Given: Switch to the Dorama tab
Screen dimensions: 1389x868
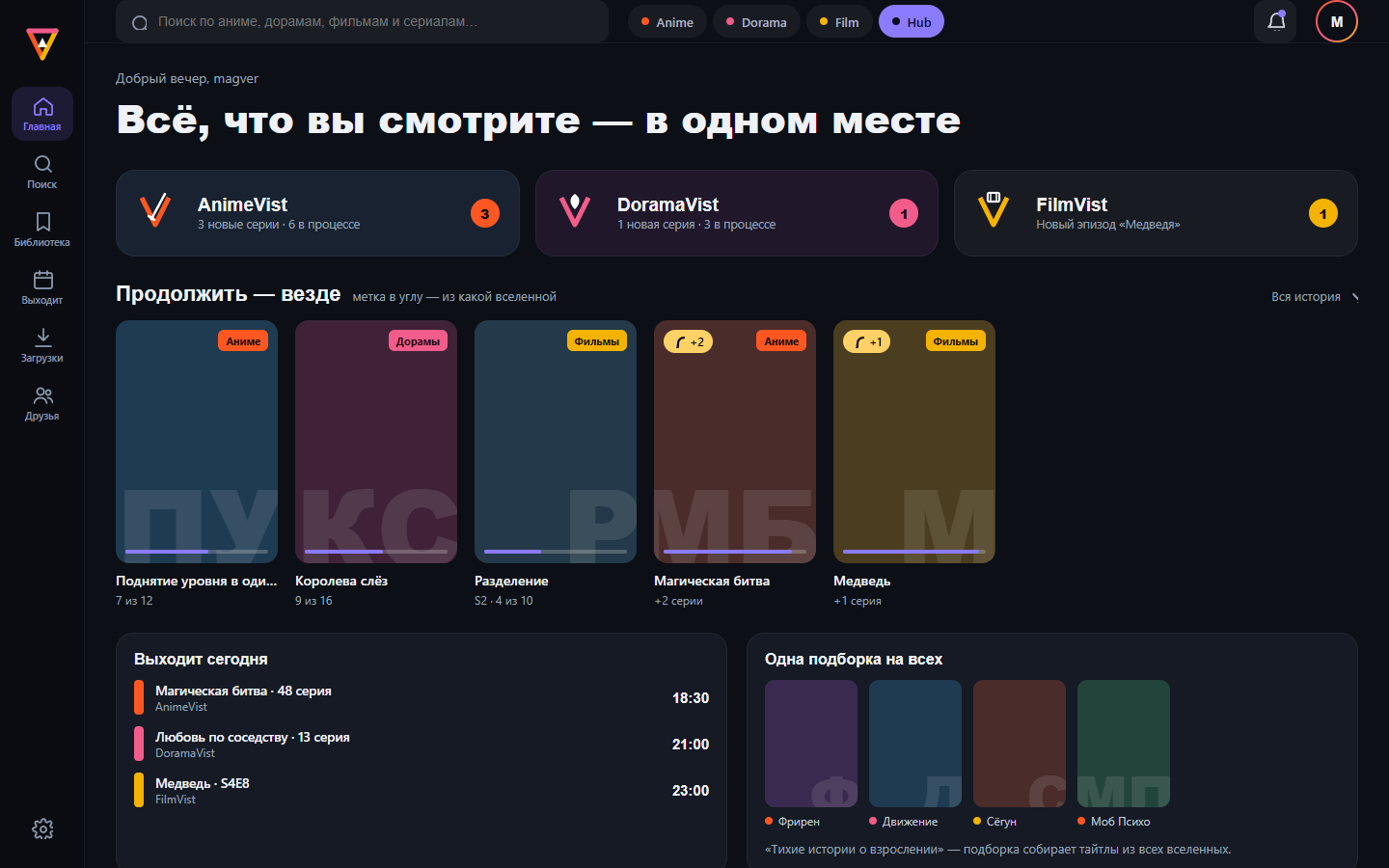Looking at the screenshot, I should [756, 21].
